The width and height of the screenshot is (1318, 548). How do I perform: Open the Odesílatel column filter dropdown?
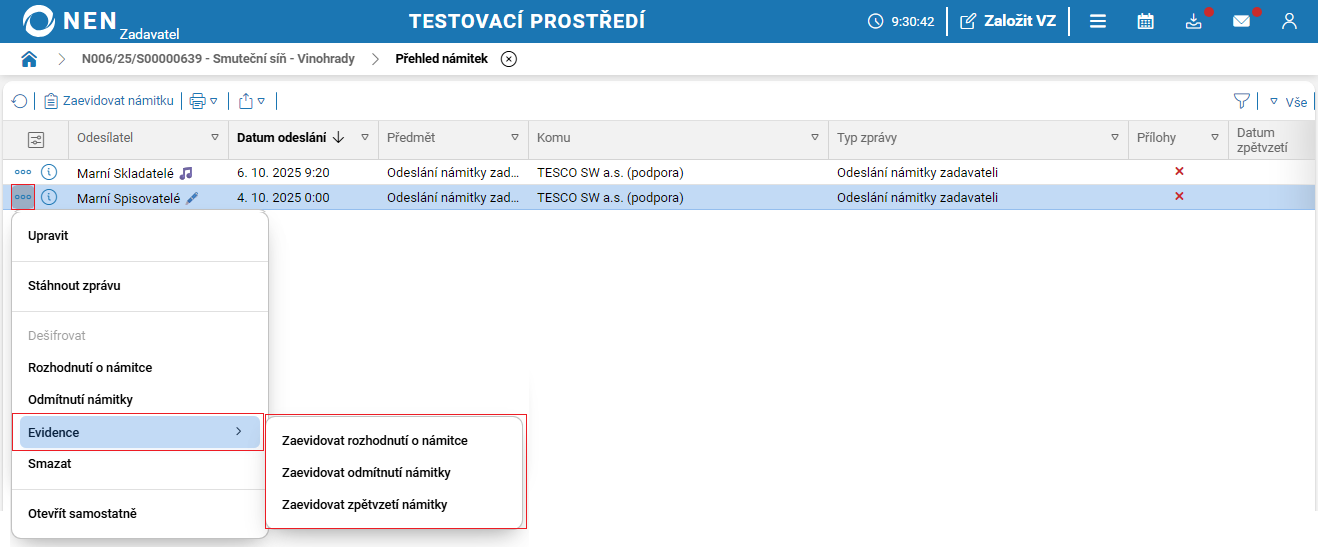tap(215, 138)
